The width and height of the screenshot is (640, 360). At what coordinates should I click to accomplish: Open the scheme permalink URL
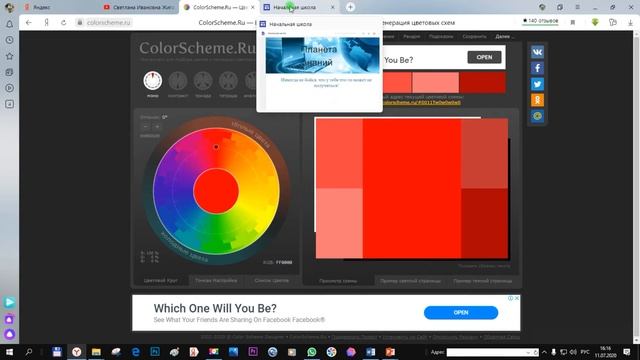[422, 102]
